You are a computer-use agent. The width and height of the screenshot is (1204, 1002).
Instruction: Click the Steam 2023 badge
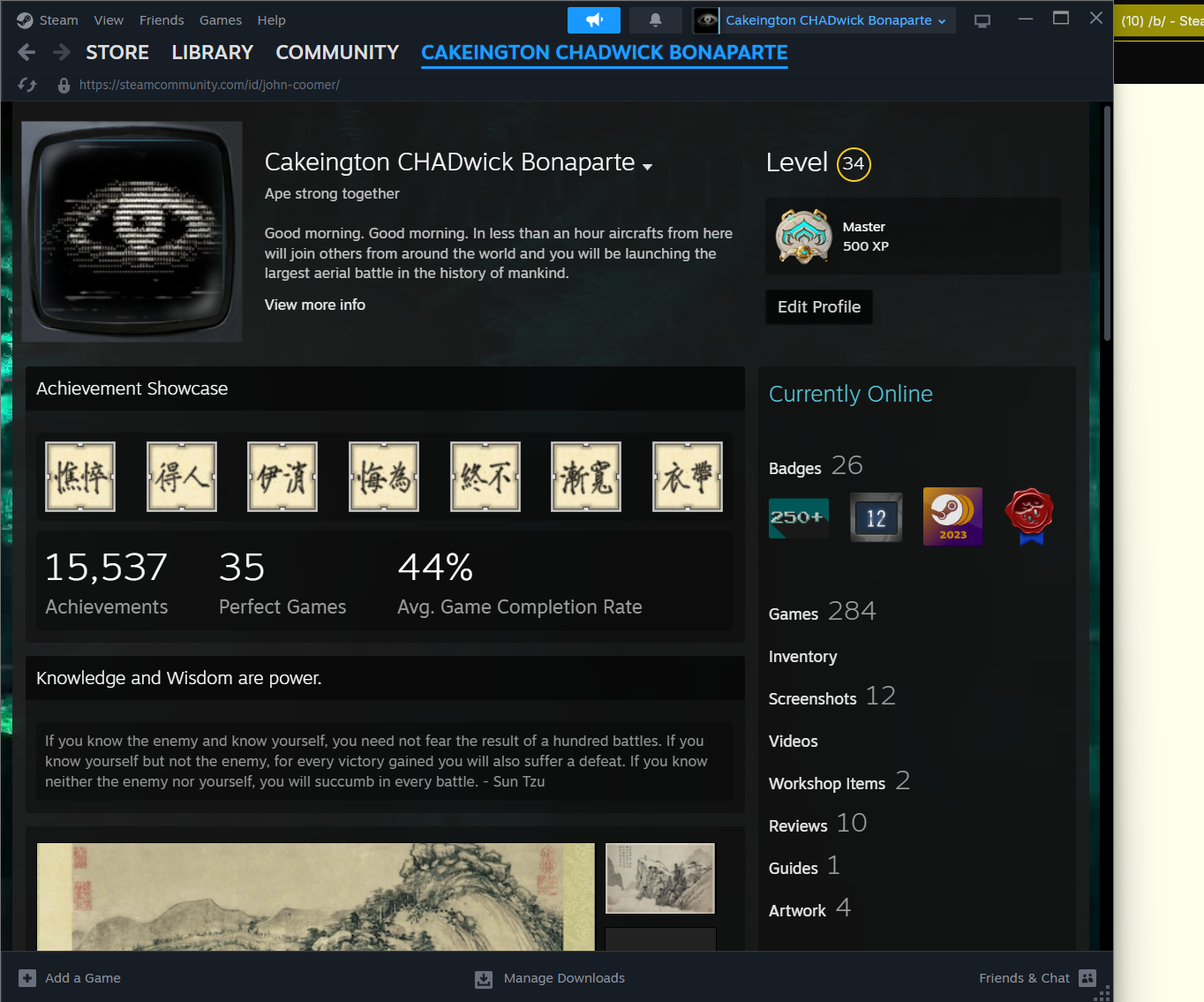click(952, 516)
